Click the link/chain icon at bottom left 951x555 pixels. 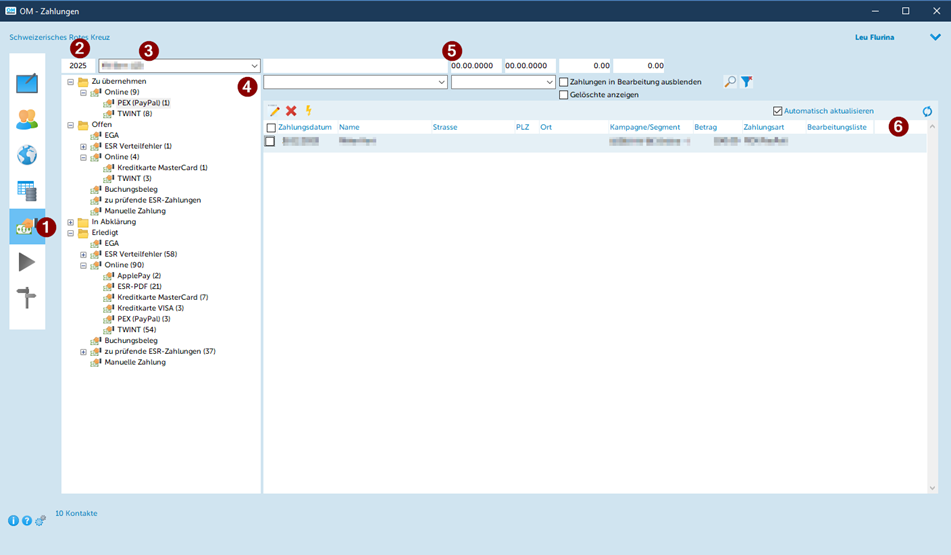coord(40,520)
